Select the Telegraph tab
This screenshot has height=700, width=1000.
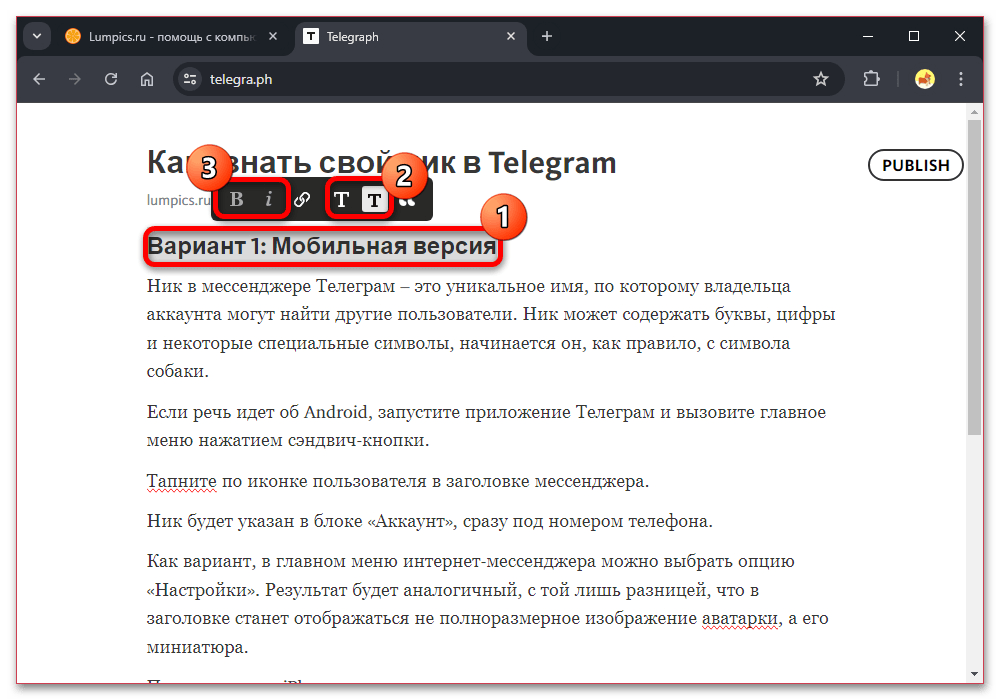[411, 37]
